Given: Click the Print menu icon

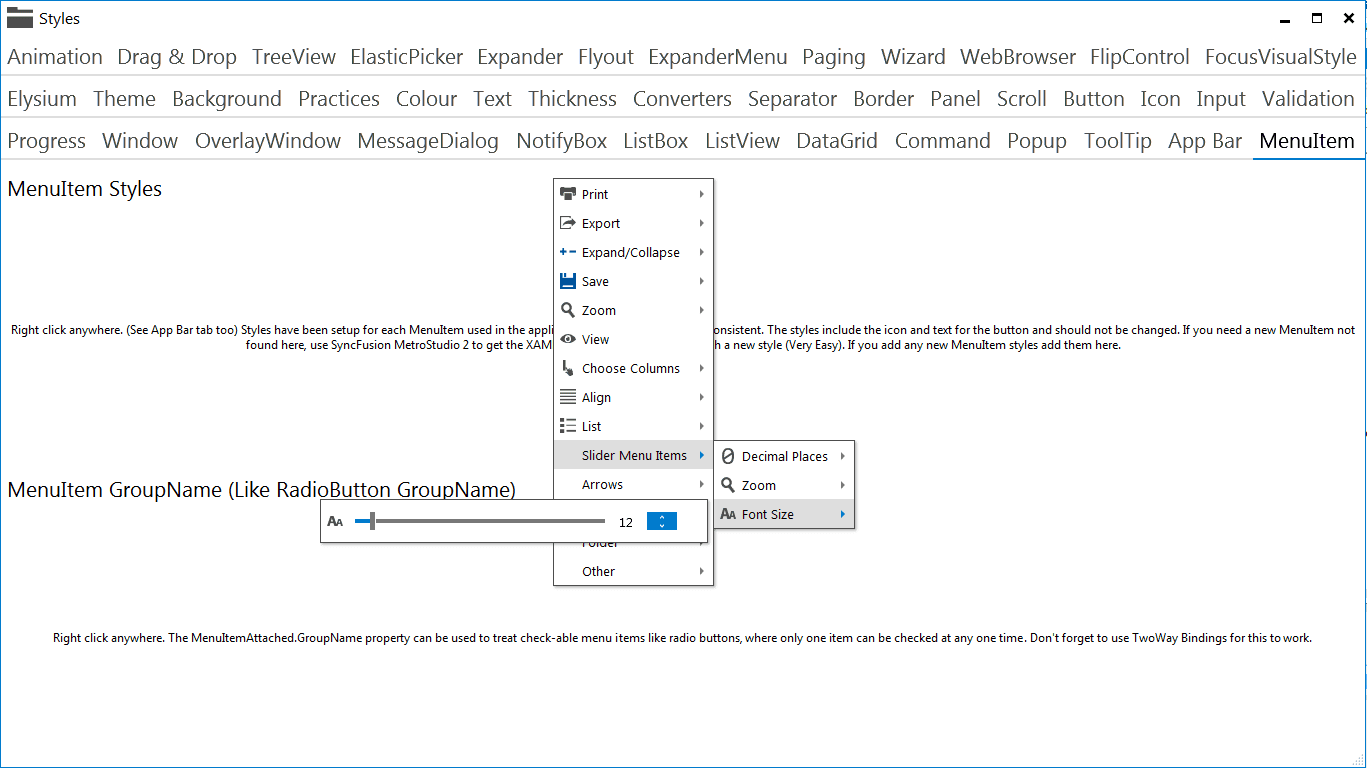Looking at the screenshot, I should coord(569,194).
